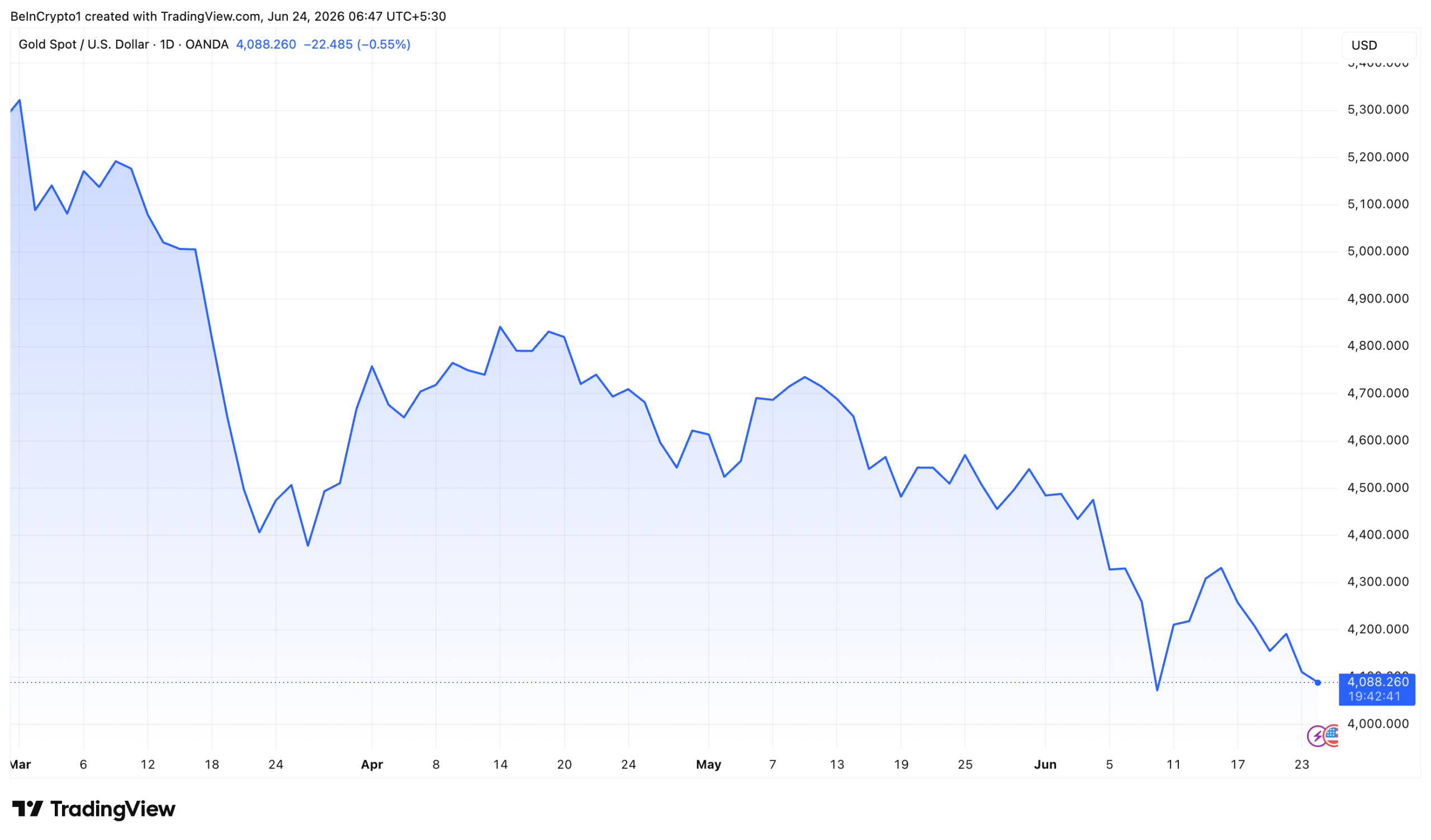
Task: Click date label 13 on the time axis
Action: click(837, 765)
